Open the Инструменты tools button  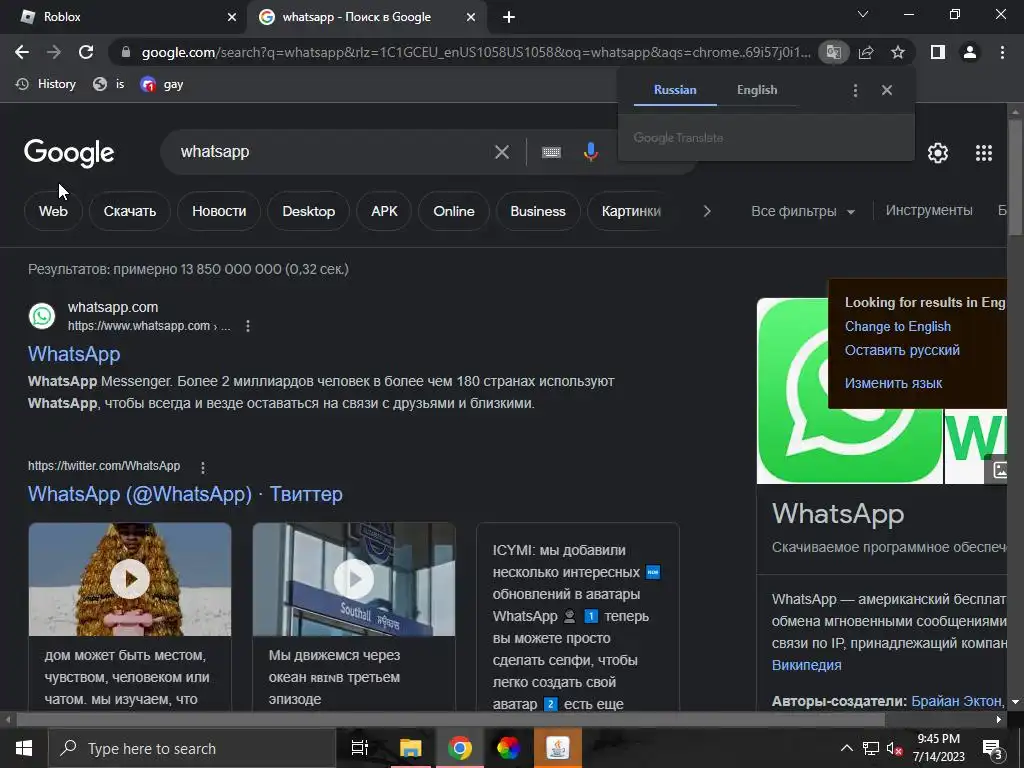point(929,210)
